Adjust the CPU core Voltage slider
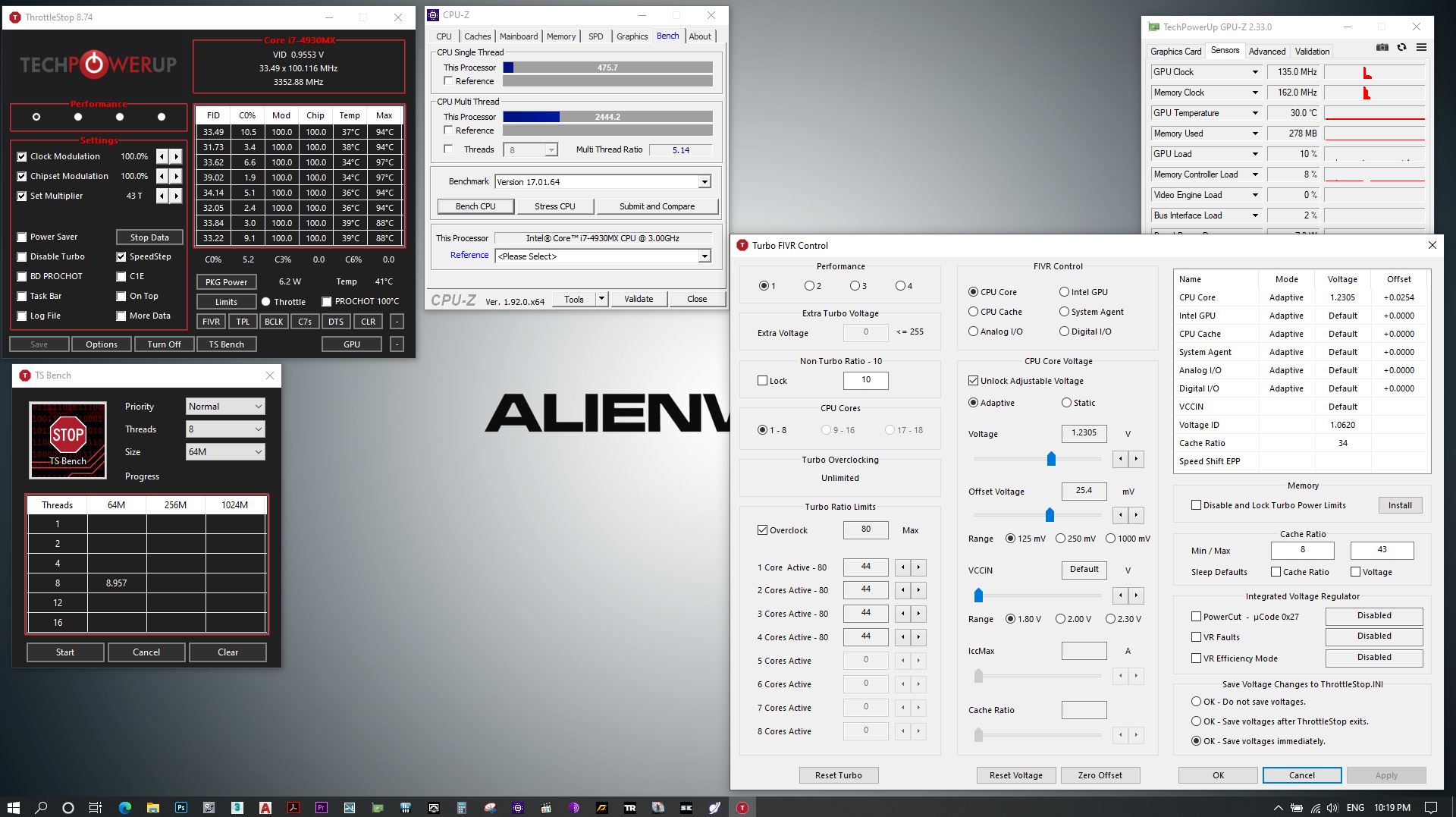The image size is (1456, 817). pyautogui.click(x=1051, y=459)
